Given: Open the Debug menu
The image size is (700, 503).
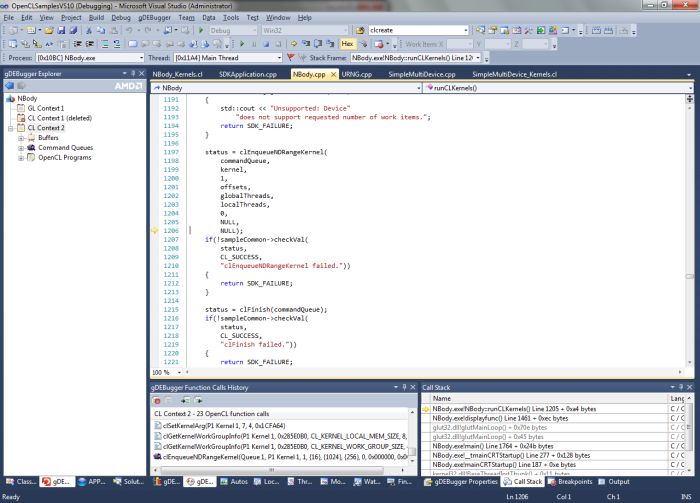Looking at the screenshot, I should (121, 17).
